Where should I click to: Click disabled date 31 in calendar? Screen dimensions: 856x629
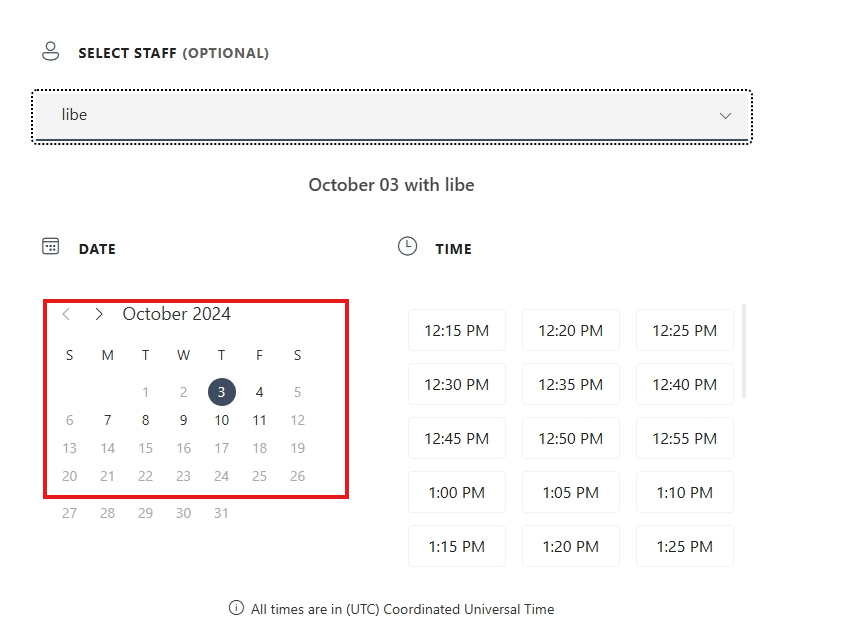tap(221, 513)
